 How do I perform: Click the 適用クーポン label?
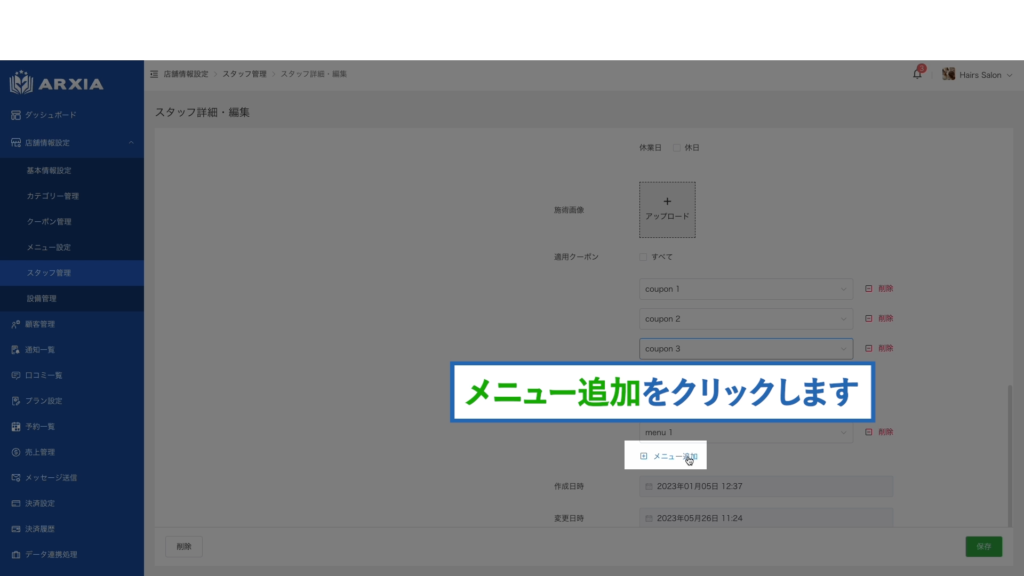[576, 257]
